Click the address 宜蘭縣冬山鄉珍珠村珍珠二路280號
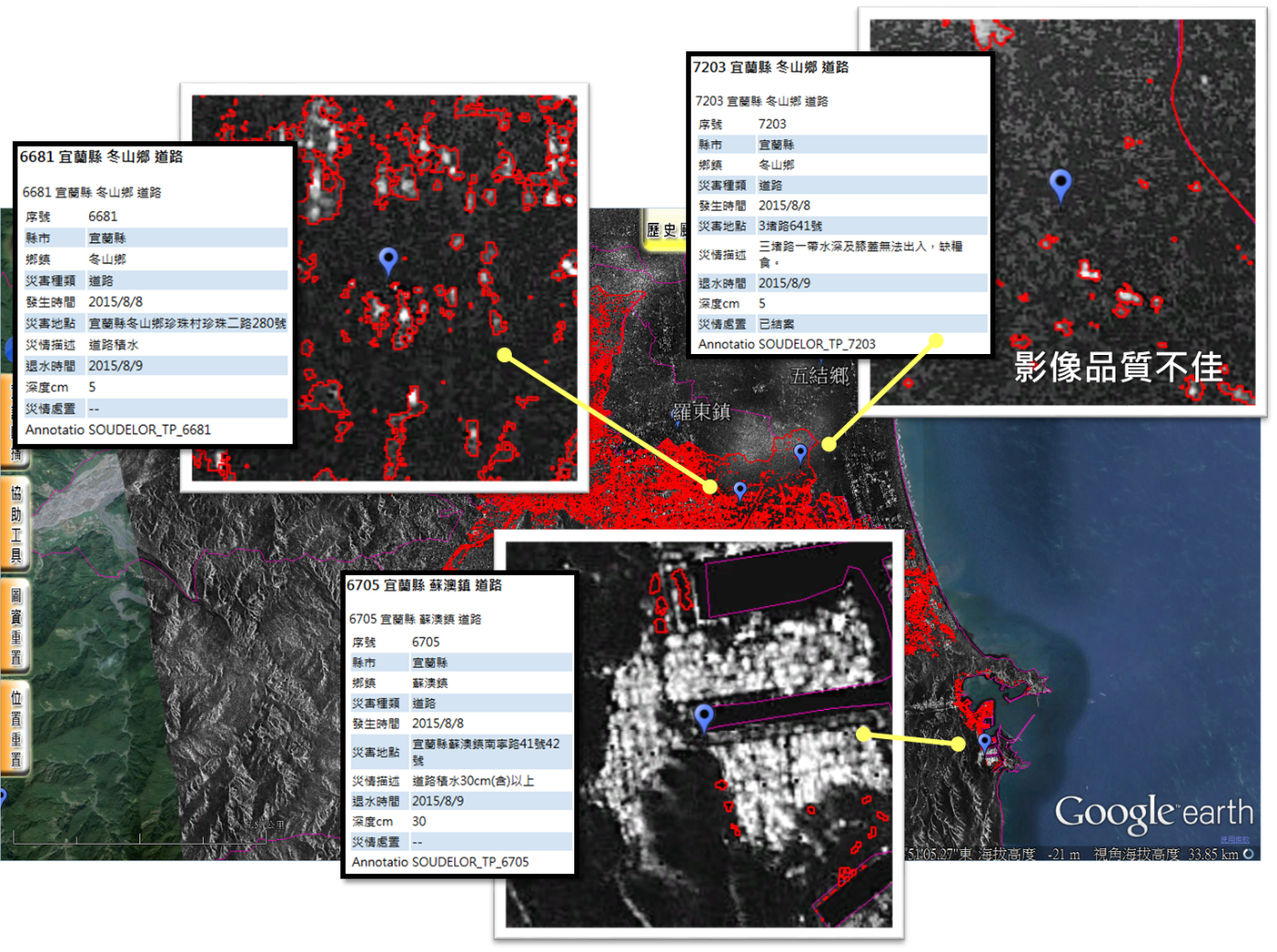Screen dimensions: 1277x952 click(x=187, y=323)
